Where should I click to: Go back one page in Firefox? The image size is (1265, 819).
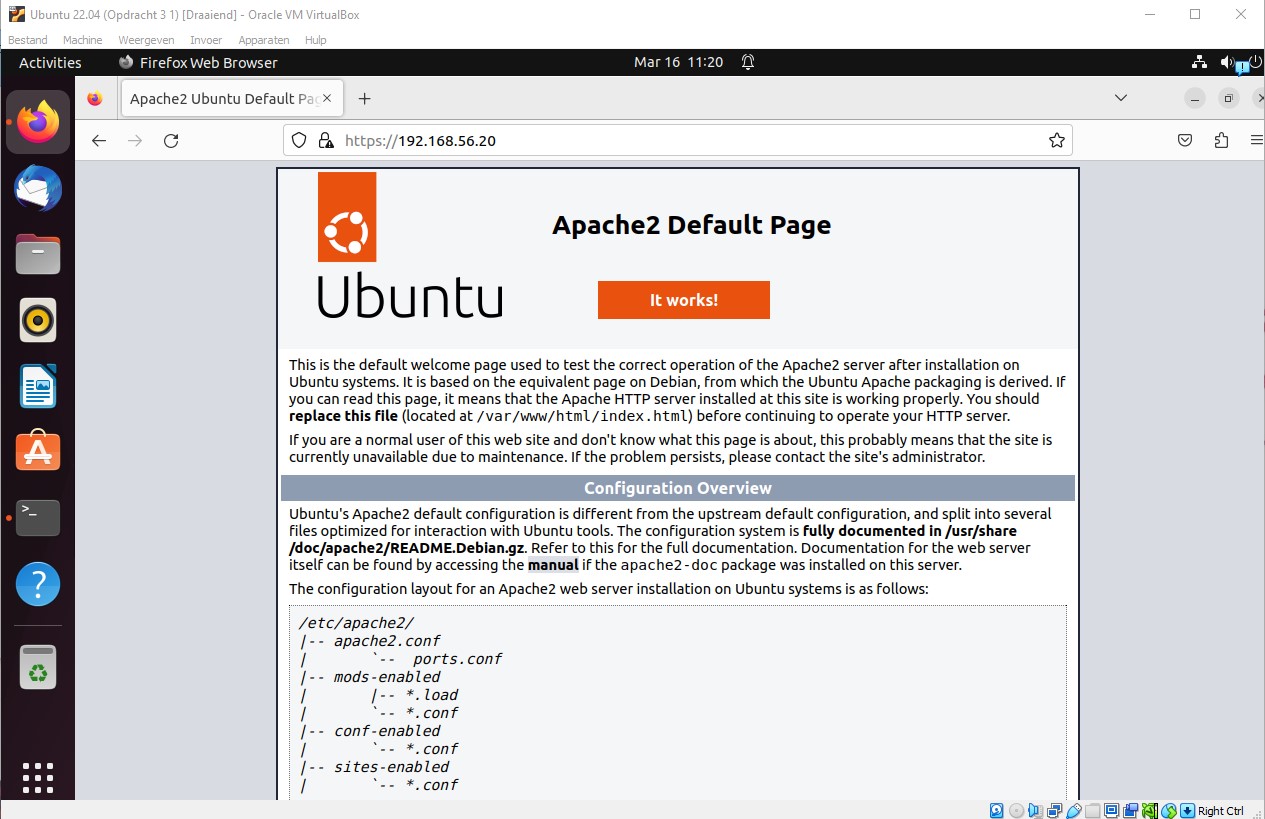pyautogui.click(x=98, y=141)
